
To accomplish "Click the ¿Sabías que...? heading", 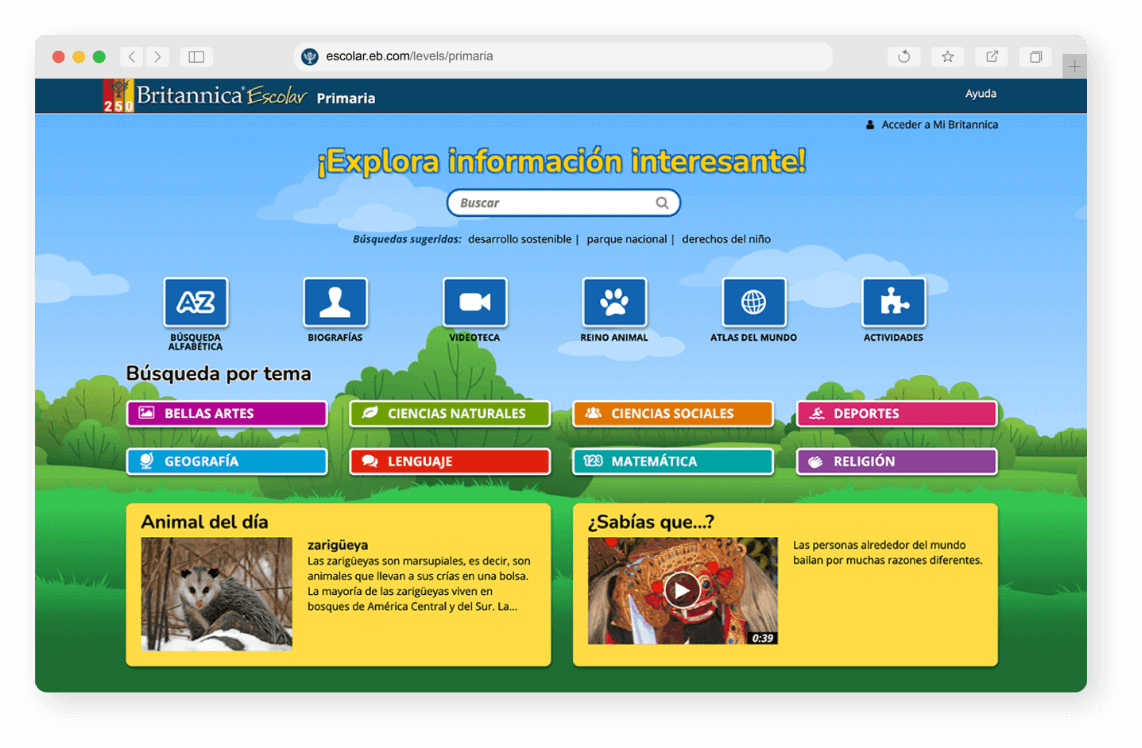I will coord(651,522).
